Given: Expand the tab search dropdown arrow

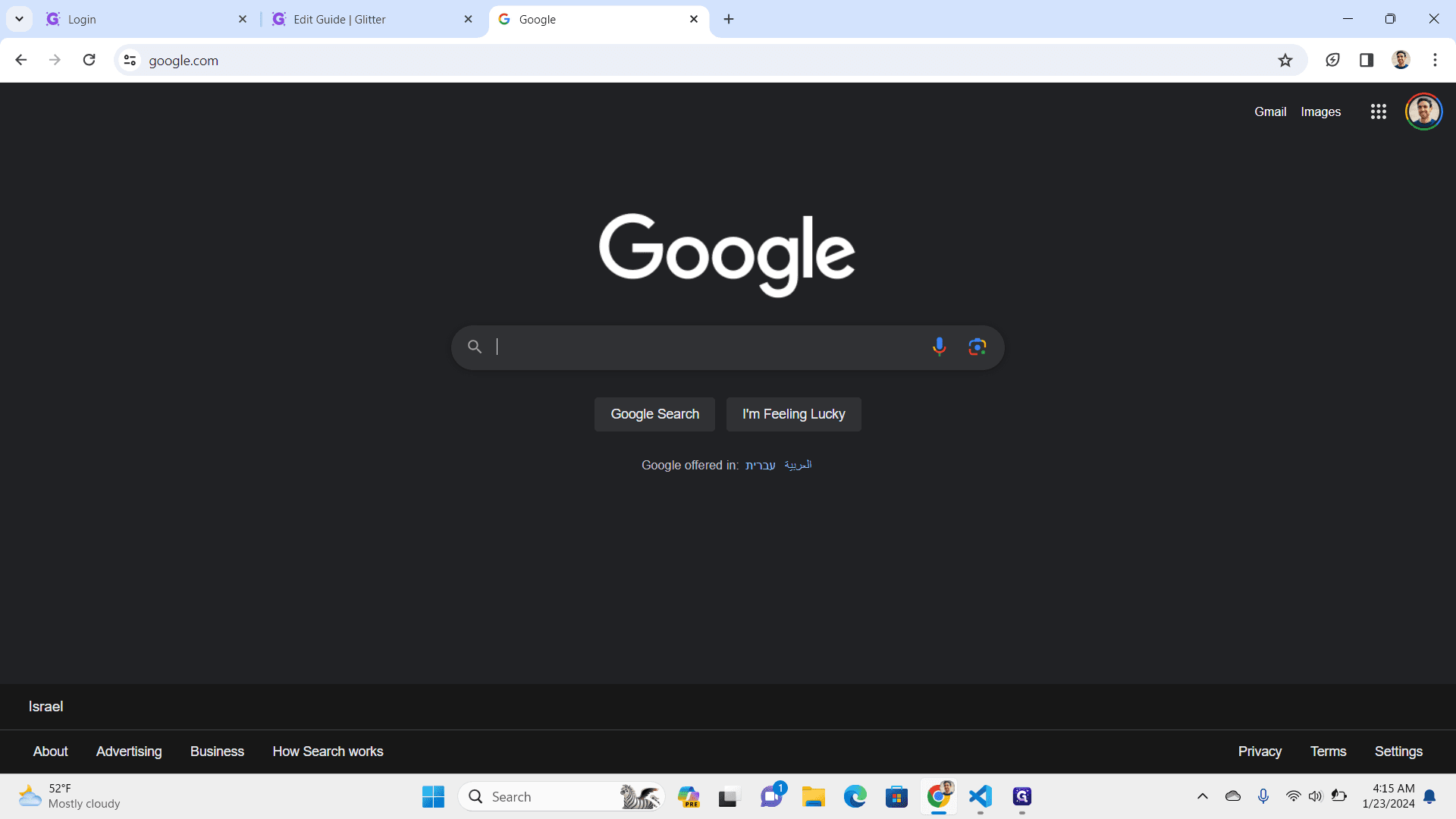Looking at the screenshot, I should click(x=19, y=19).
